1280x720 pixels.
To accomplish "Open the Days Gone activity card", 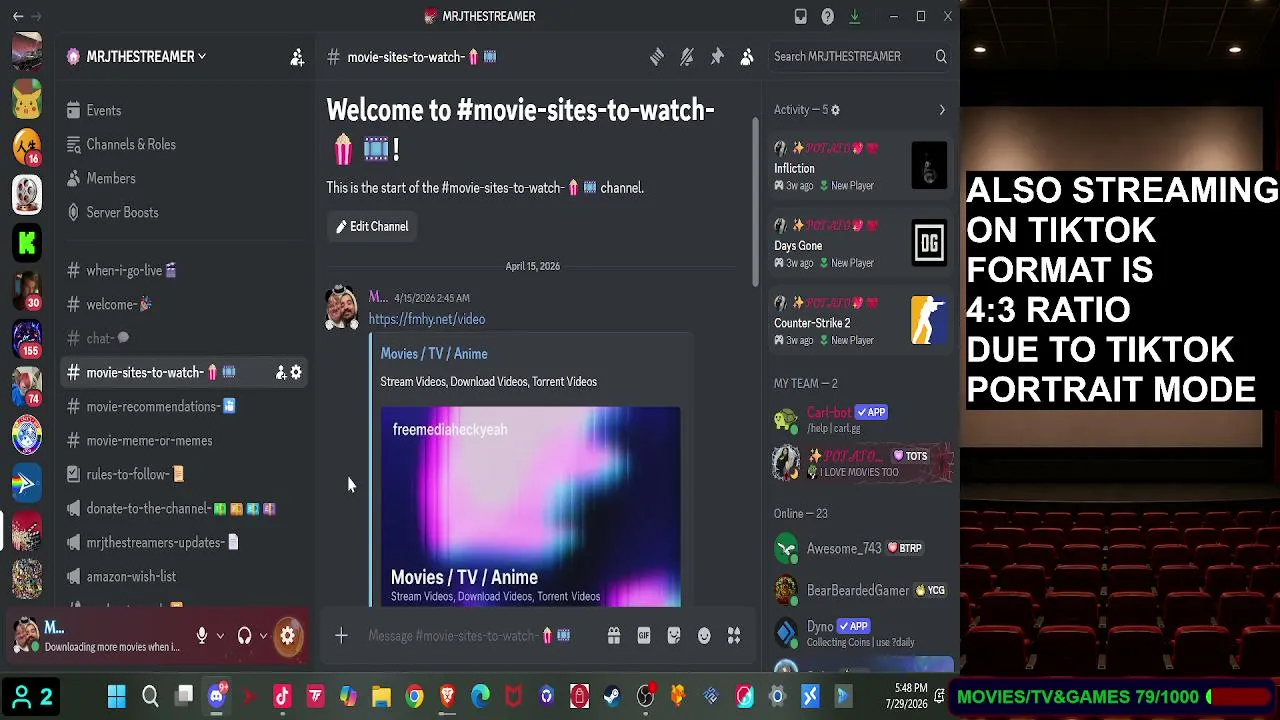I will tap(860, 244).
